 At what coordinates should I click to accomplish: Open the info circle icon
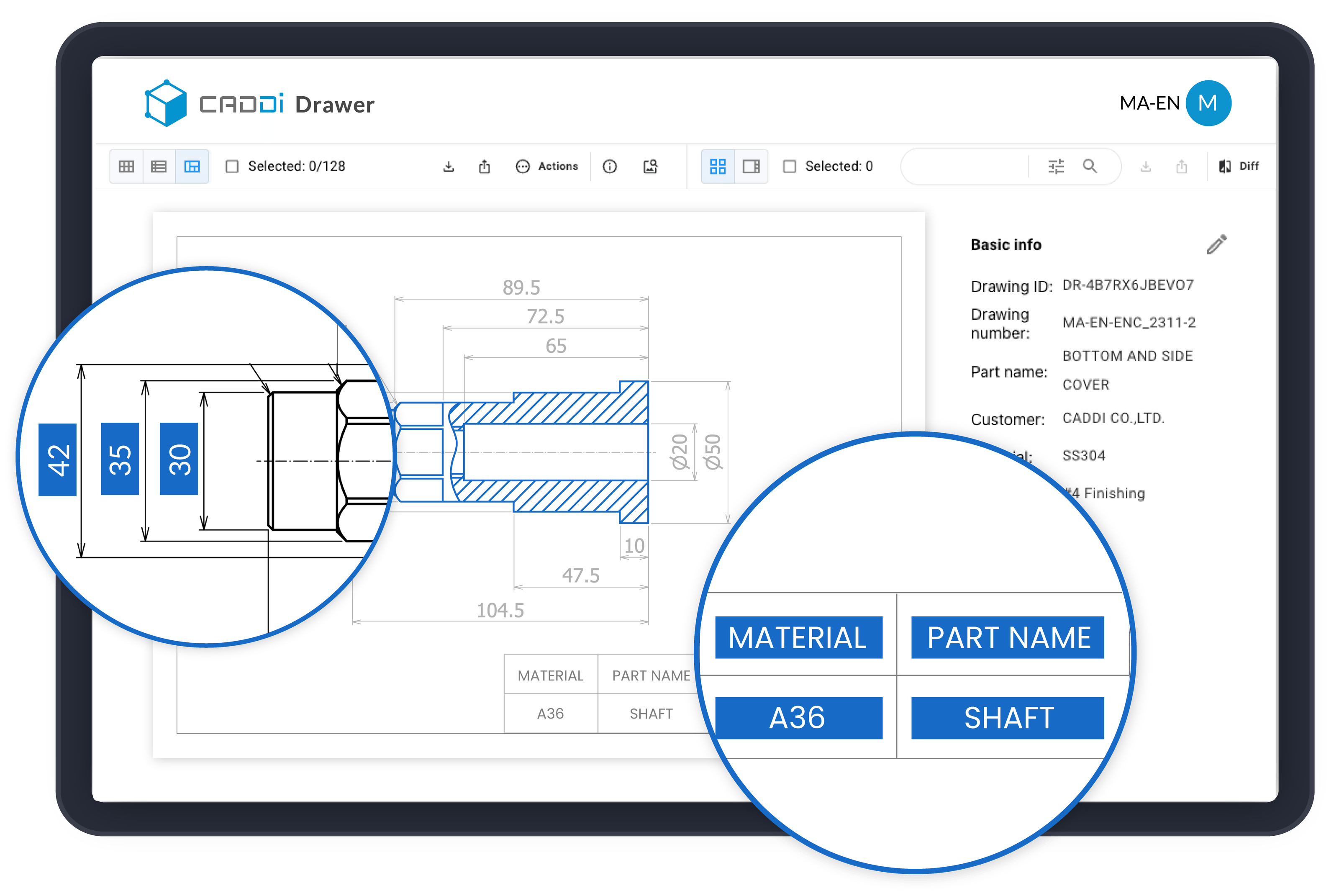coord(610,166)
